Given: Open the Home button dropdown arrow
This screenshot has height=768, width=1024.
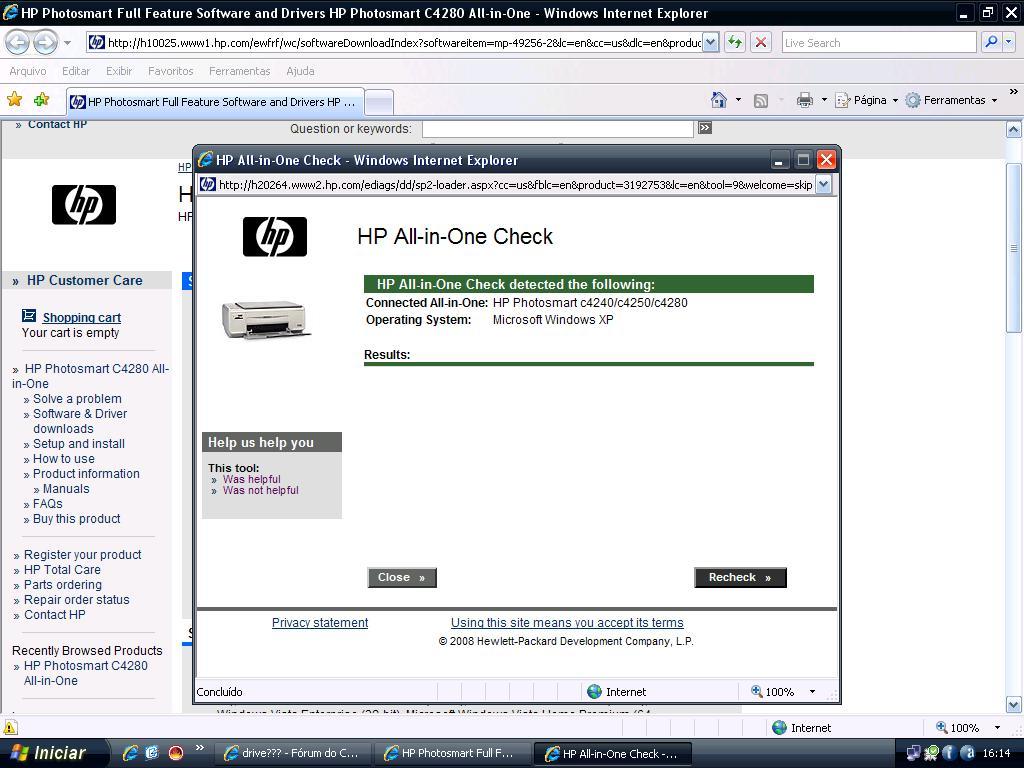Looking at the screenshot, I should [x=738, y=100].
